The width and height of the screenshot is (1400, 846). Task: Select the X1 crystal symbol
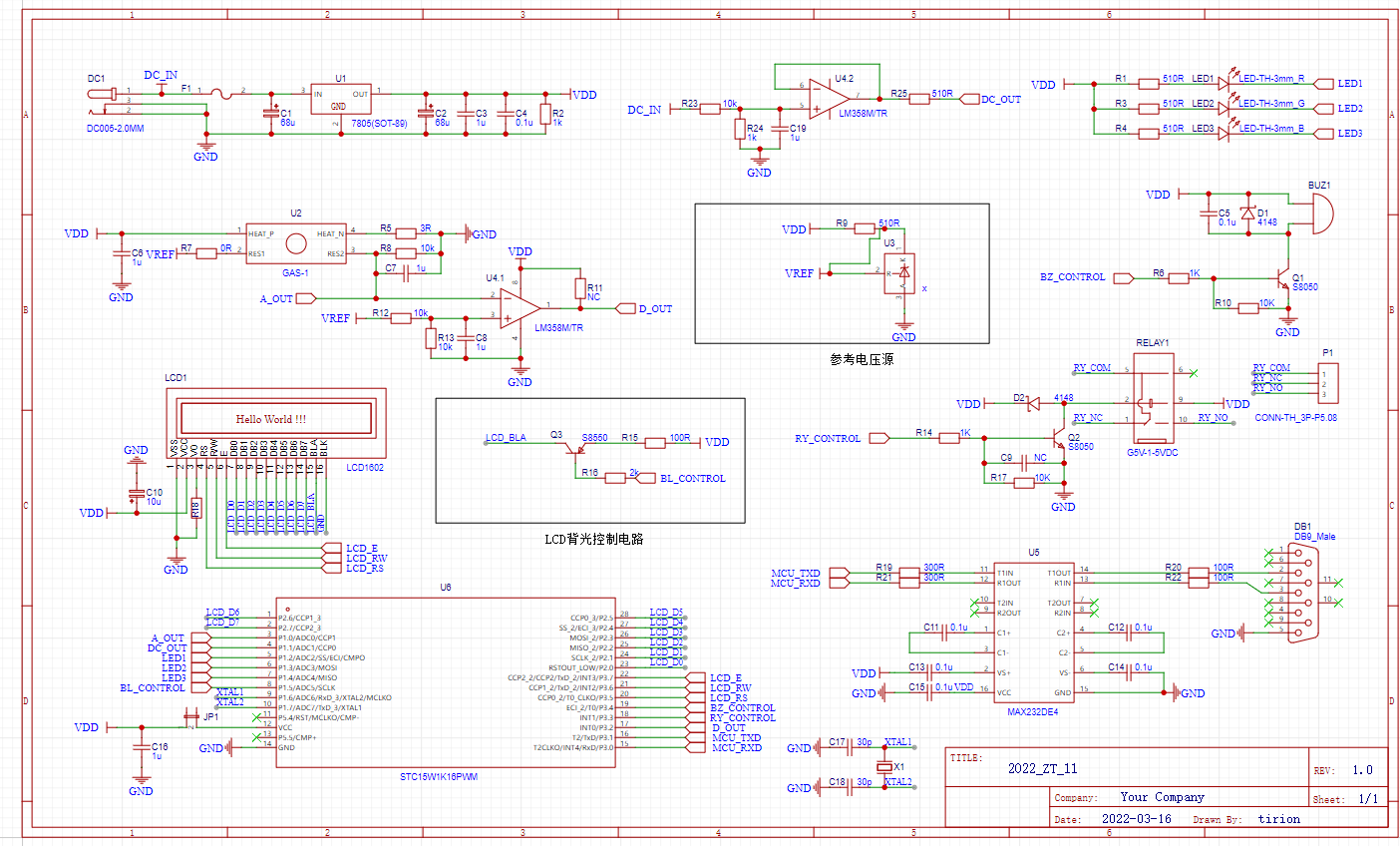pos(883,766)
